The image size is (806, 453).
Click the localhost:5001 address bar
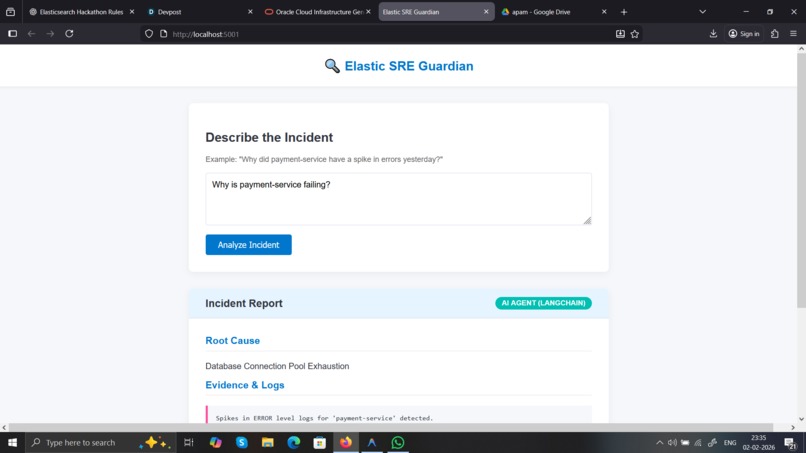391,34
